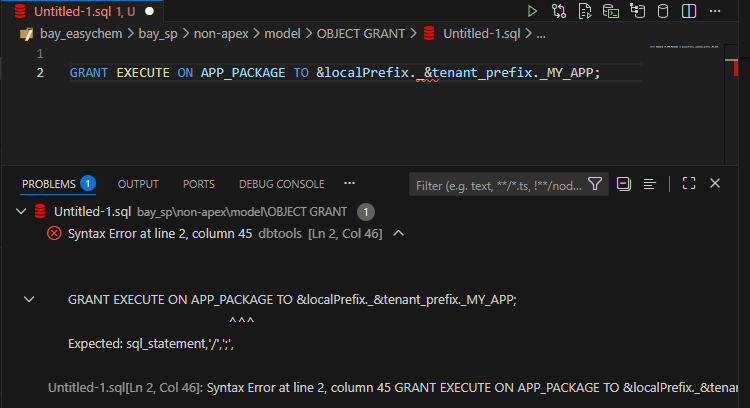Click OBJECT GRANT breadcrumb segment
Image resolution: width=750 pixels, height=408 pixels.
[x=361, y=33]
